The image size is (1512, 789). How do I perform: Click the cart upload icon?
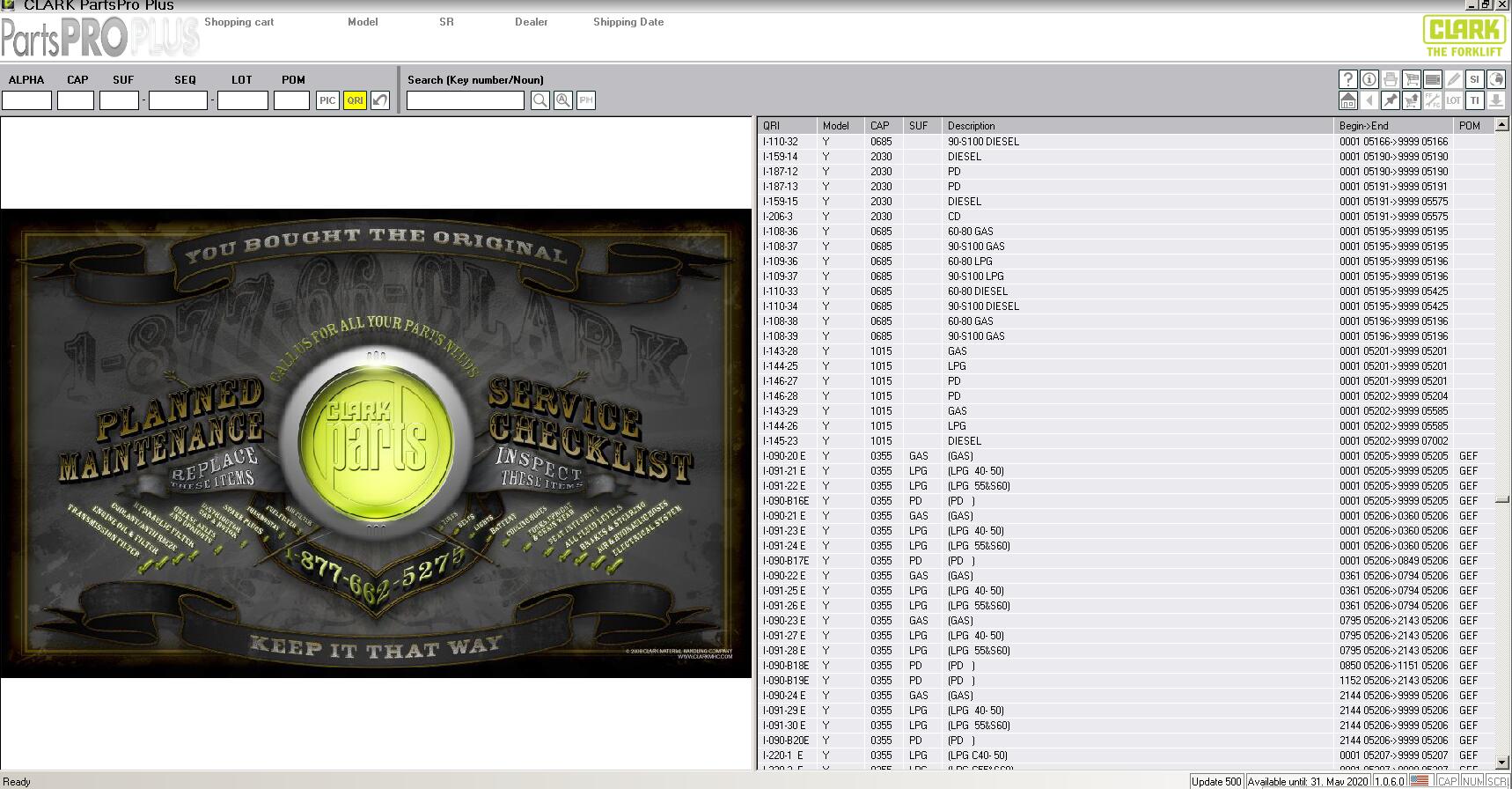[x=1411, y=100]
